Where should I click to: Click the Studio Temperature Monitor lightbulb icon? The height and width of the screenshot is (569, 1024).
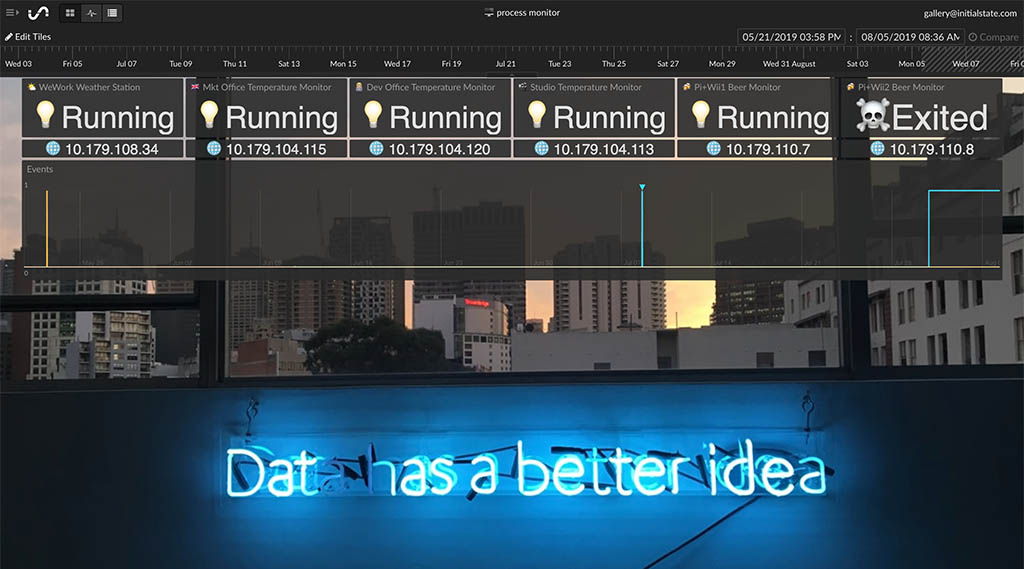tap(537, 116)
